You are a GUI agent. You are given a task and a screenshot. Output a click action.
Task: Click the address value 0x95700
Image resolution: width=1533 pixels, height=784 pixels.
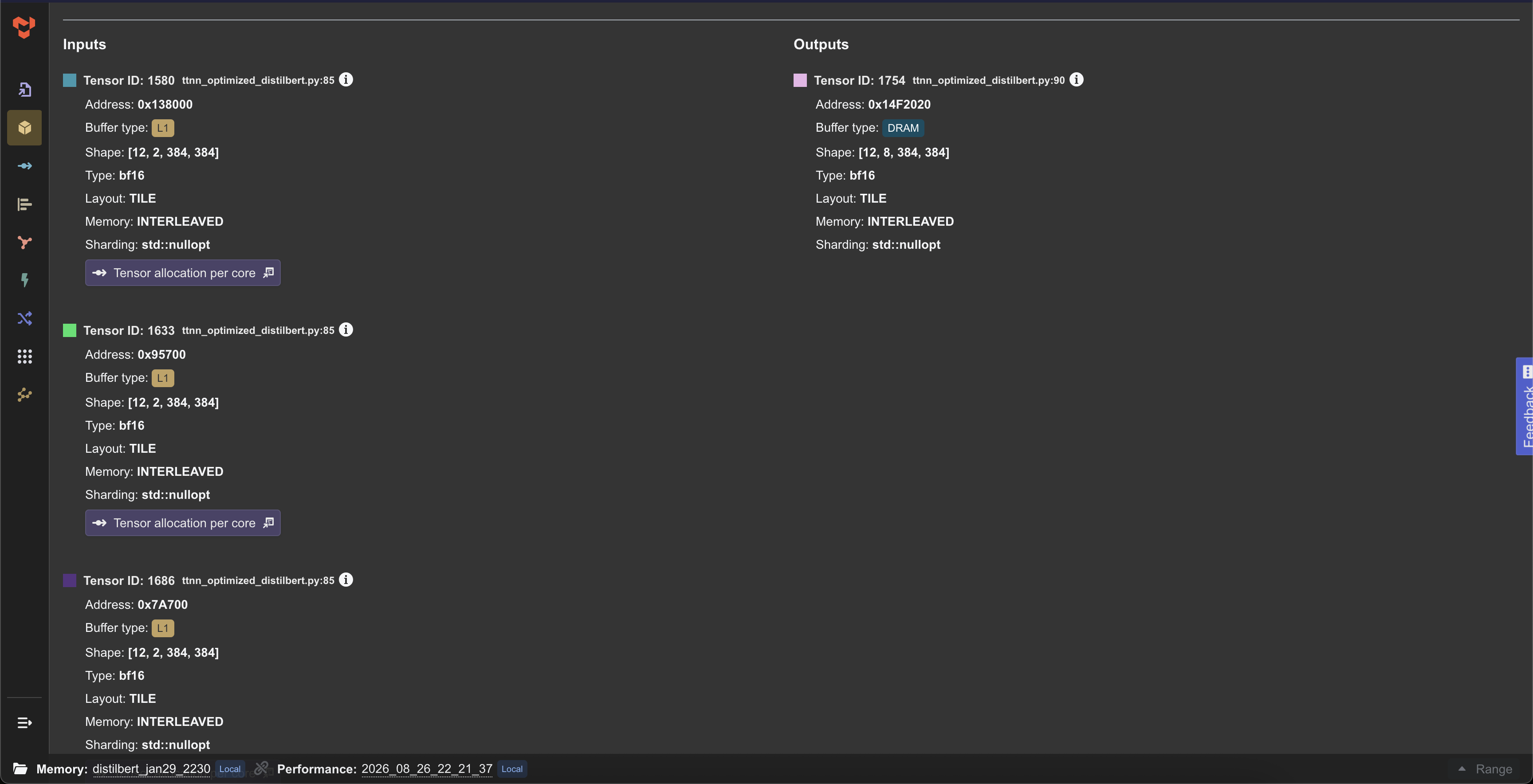[x=161, y=354]
